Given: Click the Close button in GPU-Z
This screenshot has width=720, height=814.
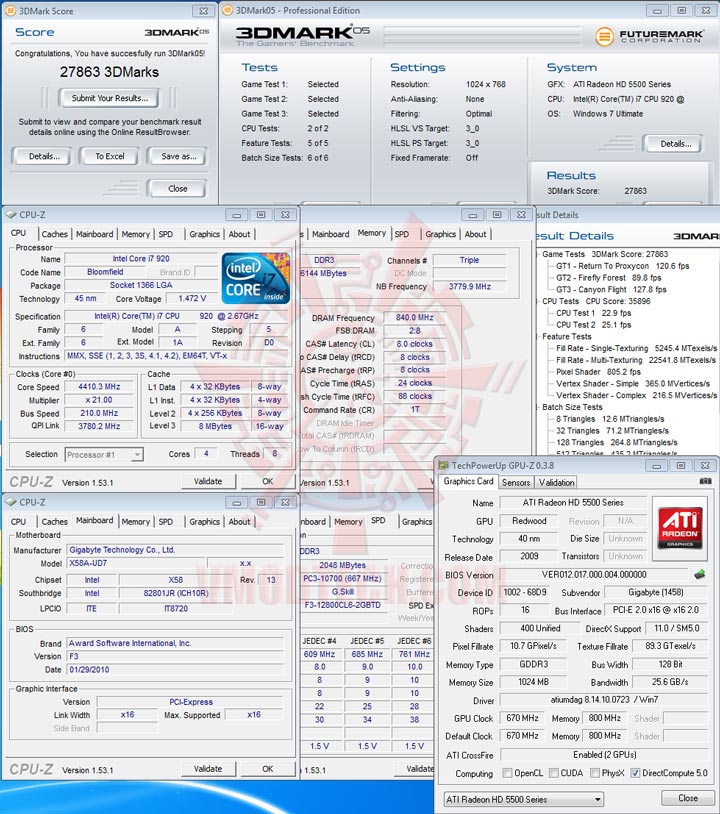Looking at the screenshot, I should [688, 798].
